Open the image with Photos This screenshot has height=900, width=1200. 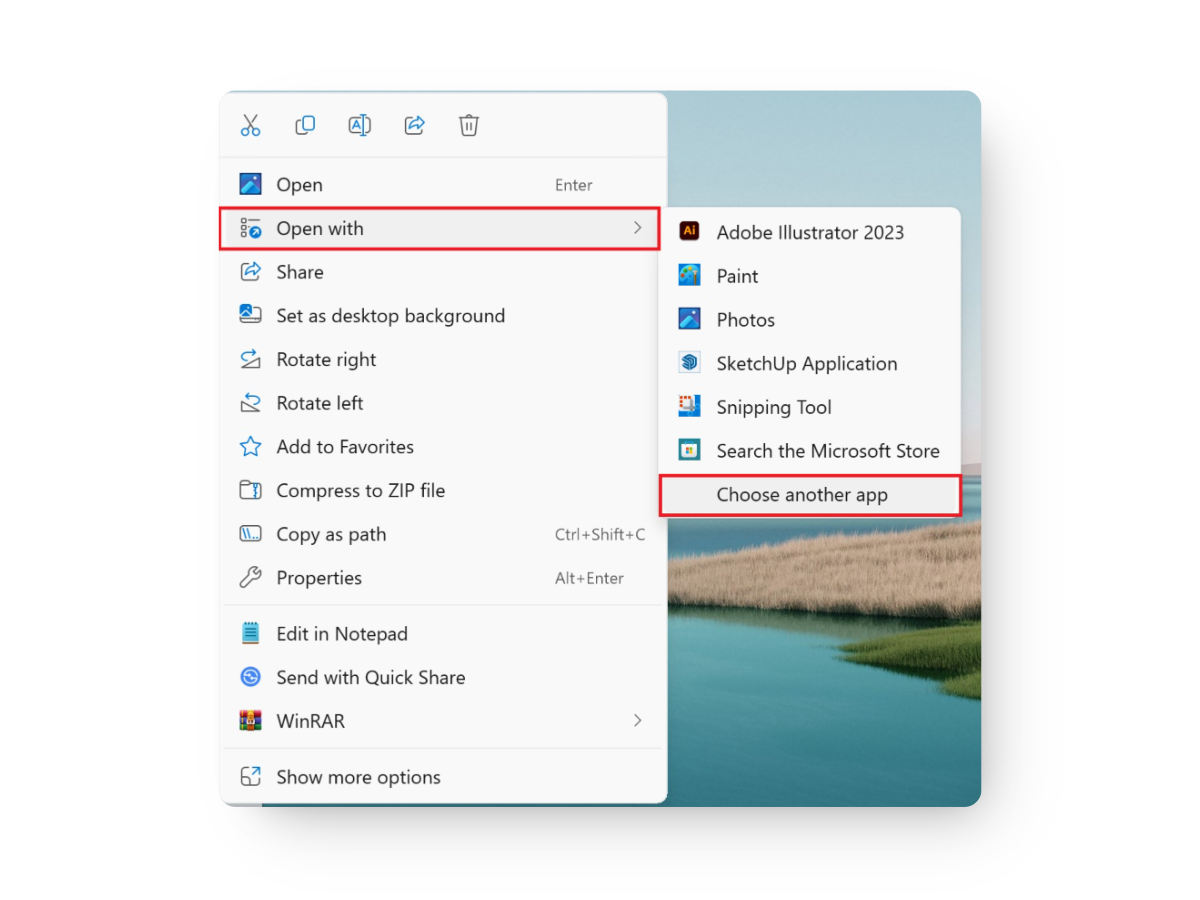[745, 319]
